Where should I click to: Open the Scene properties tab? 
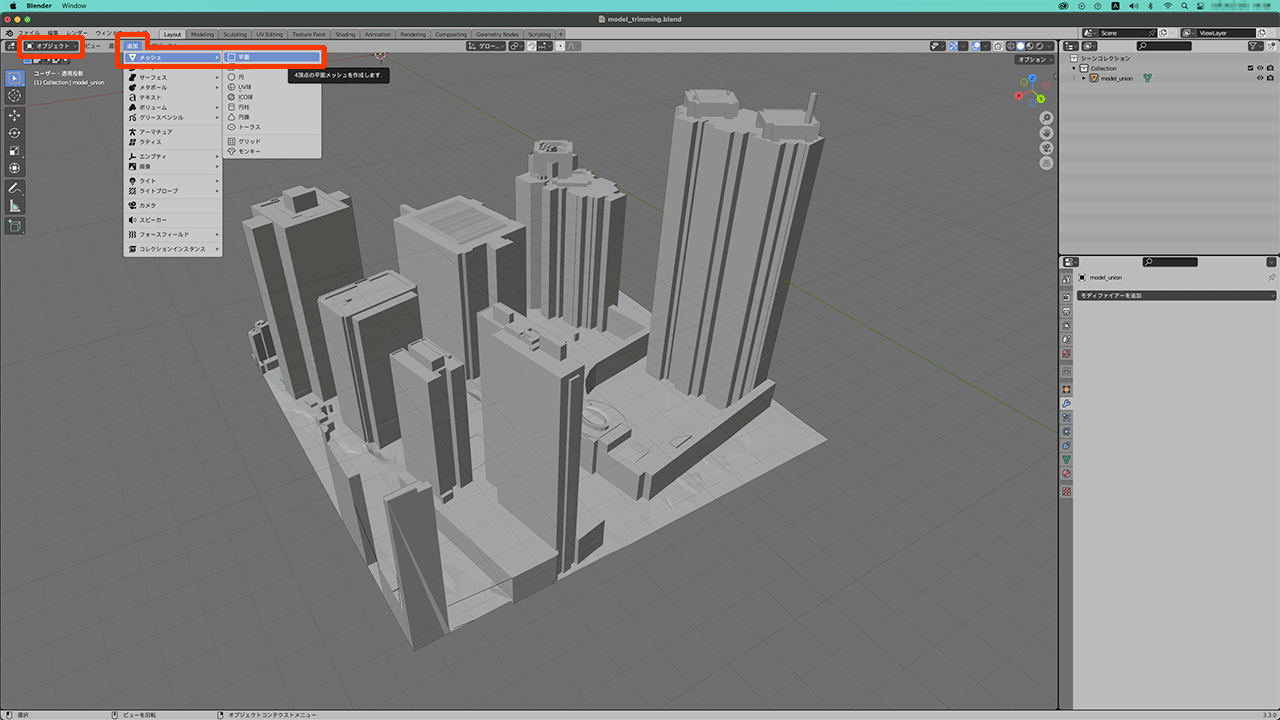coord(1066,339)
